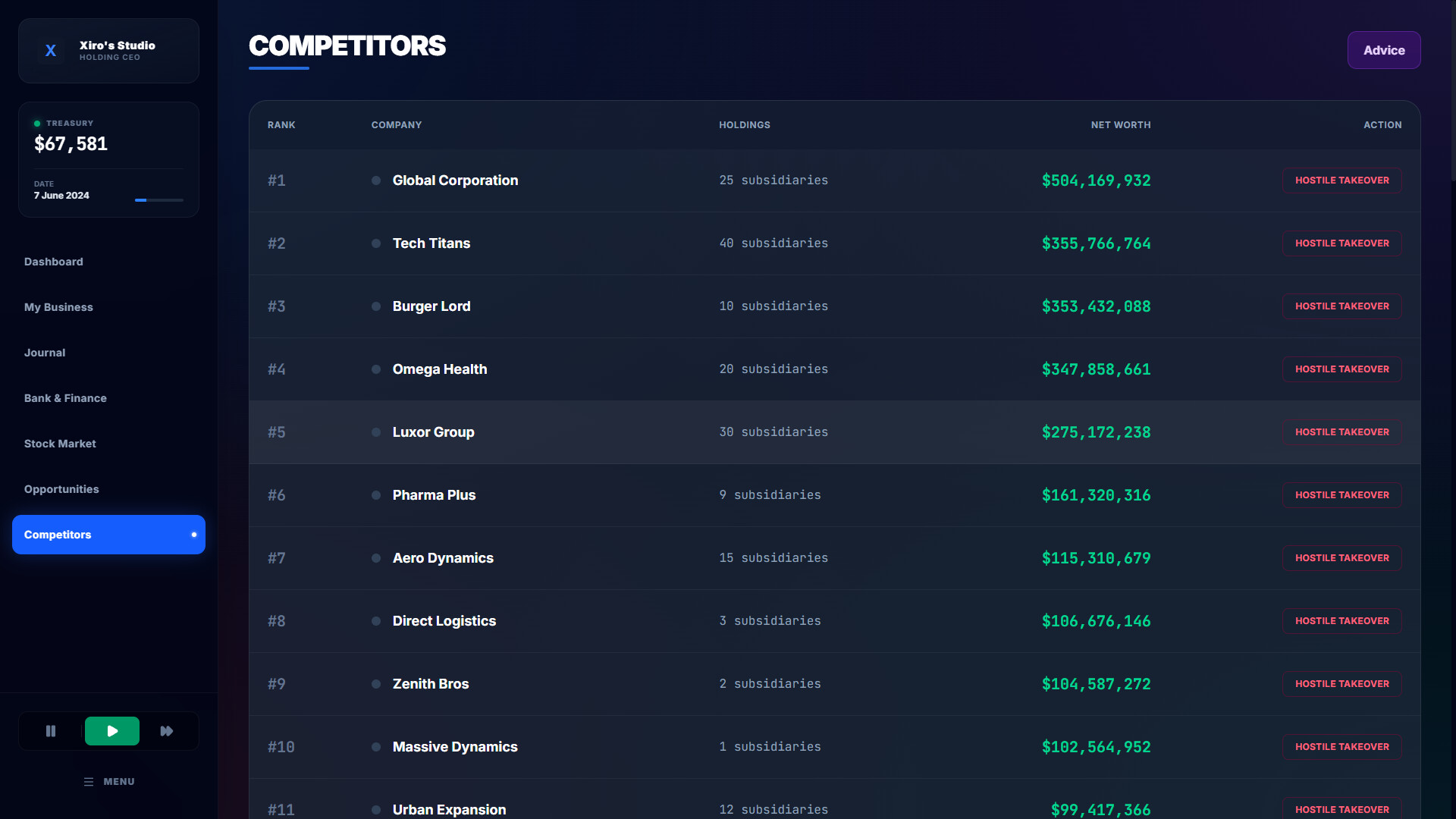
Task: Open the hamburger MENU icon
Action: pyautogui.click(x=89, y=782)
